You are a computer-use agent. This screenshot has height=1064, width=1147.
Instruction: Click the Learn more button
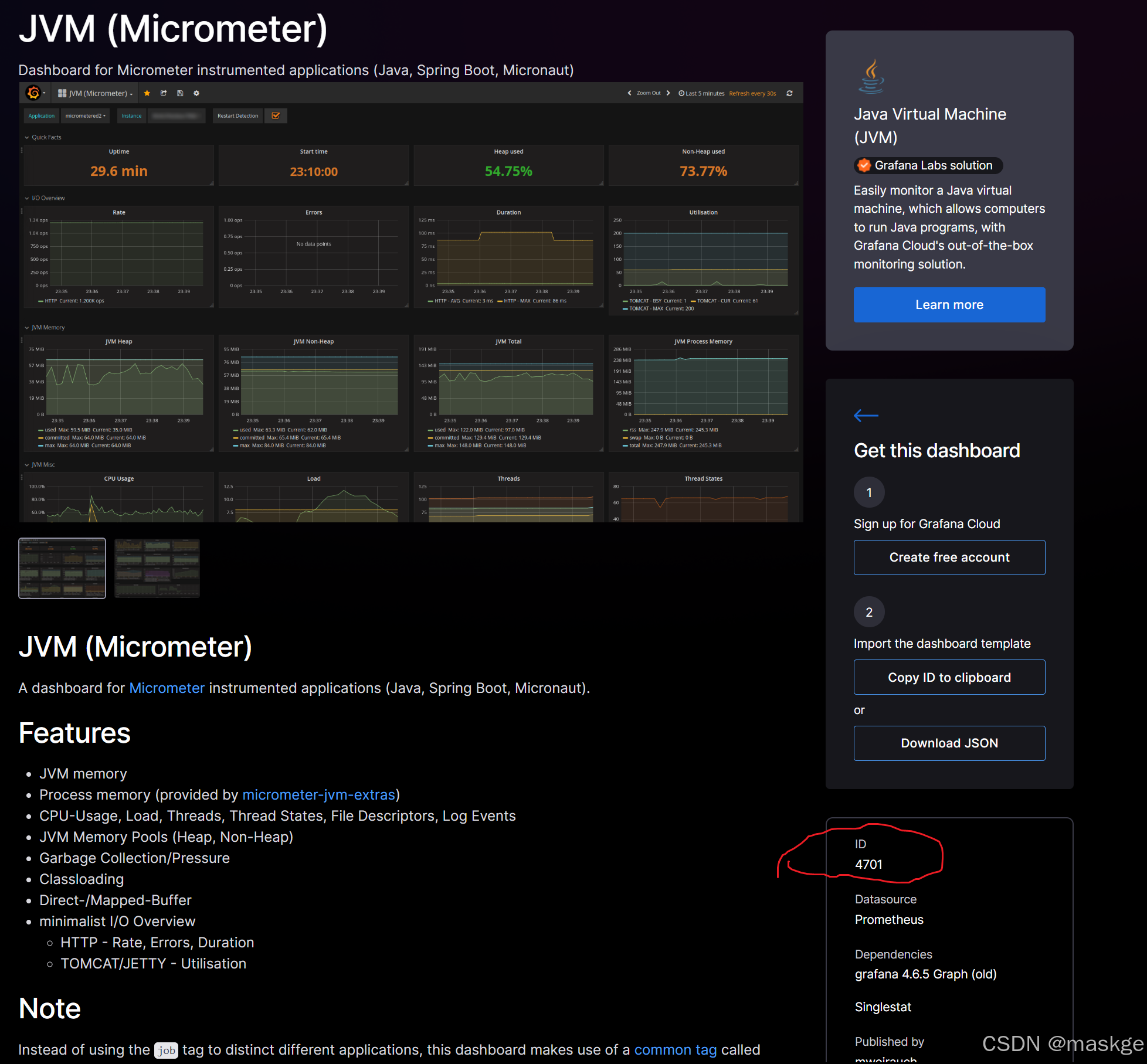pos(949,305)
